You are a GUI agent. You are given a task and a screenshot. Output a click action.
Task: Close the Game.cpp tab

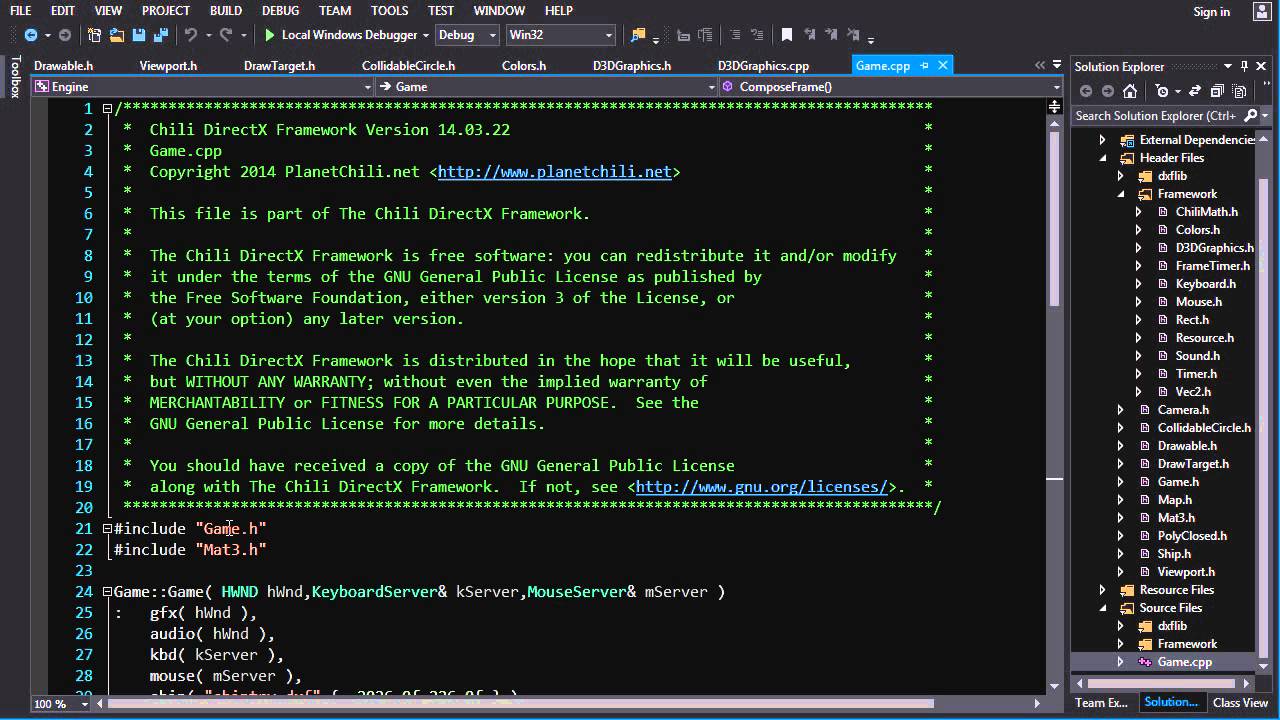(x=943, y=65)
